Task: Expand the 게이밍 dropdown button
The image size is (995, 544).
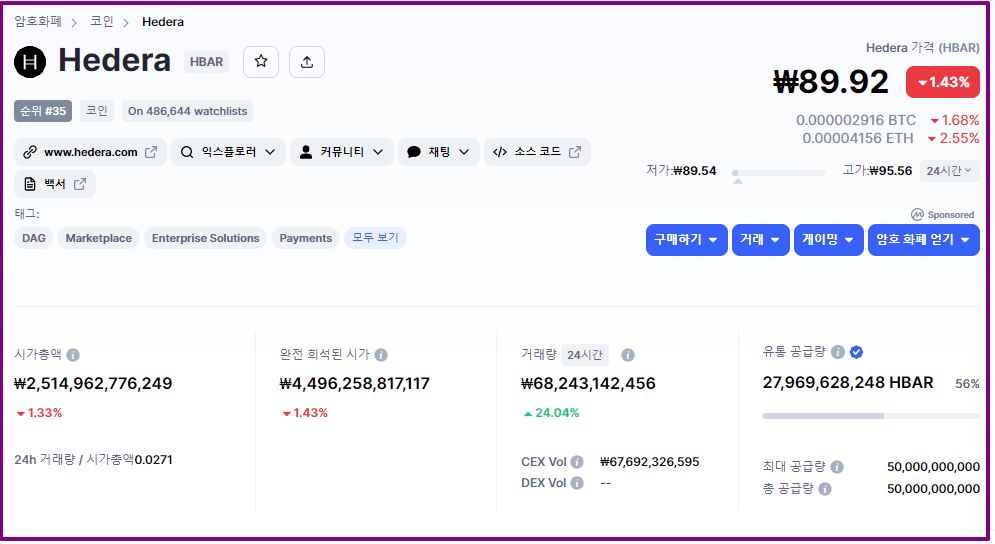Action: pos(828,240)
